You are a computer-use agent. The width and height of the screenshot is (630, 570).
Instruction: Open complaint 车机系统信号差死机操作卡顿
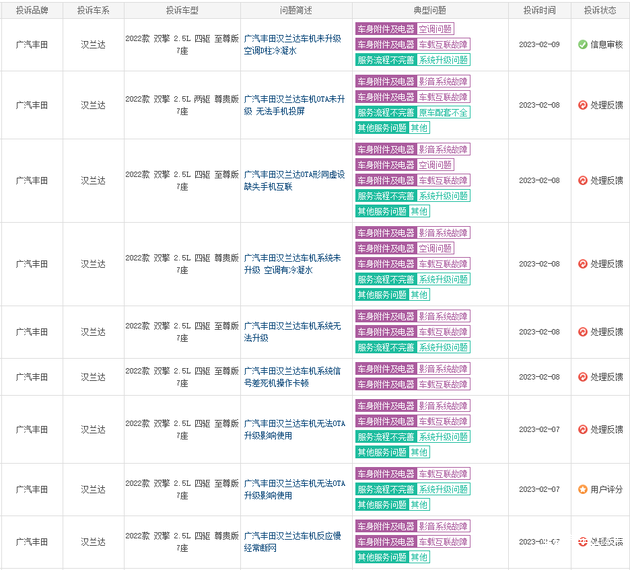(292, 377)
